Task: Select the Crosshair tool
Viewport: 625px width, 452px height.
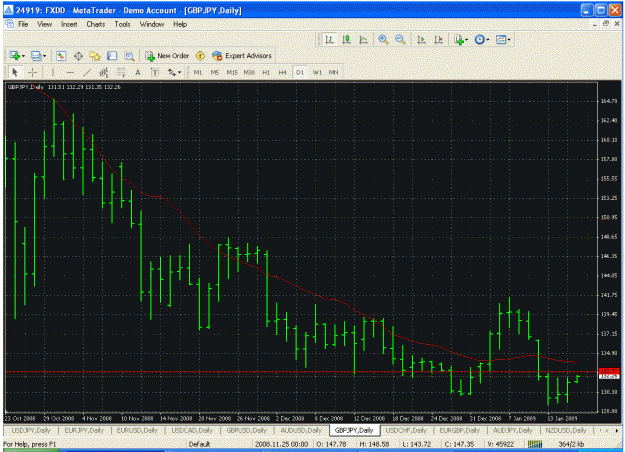Action: (32, 72)
